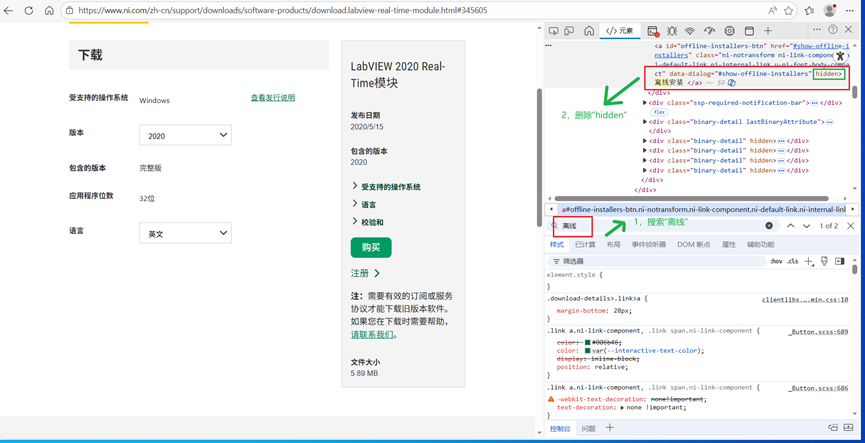
Task: Open the Memory chip icon panel
Action: [x=730, y=30]
